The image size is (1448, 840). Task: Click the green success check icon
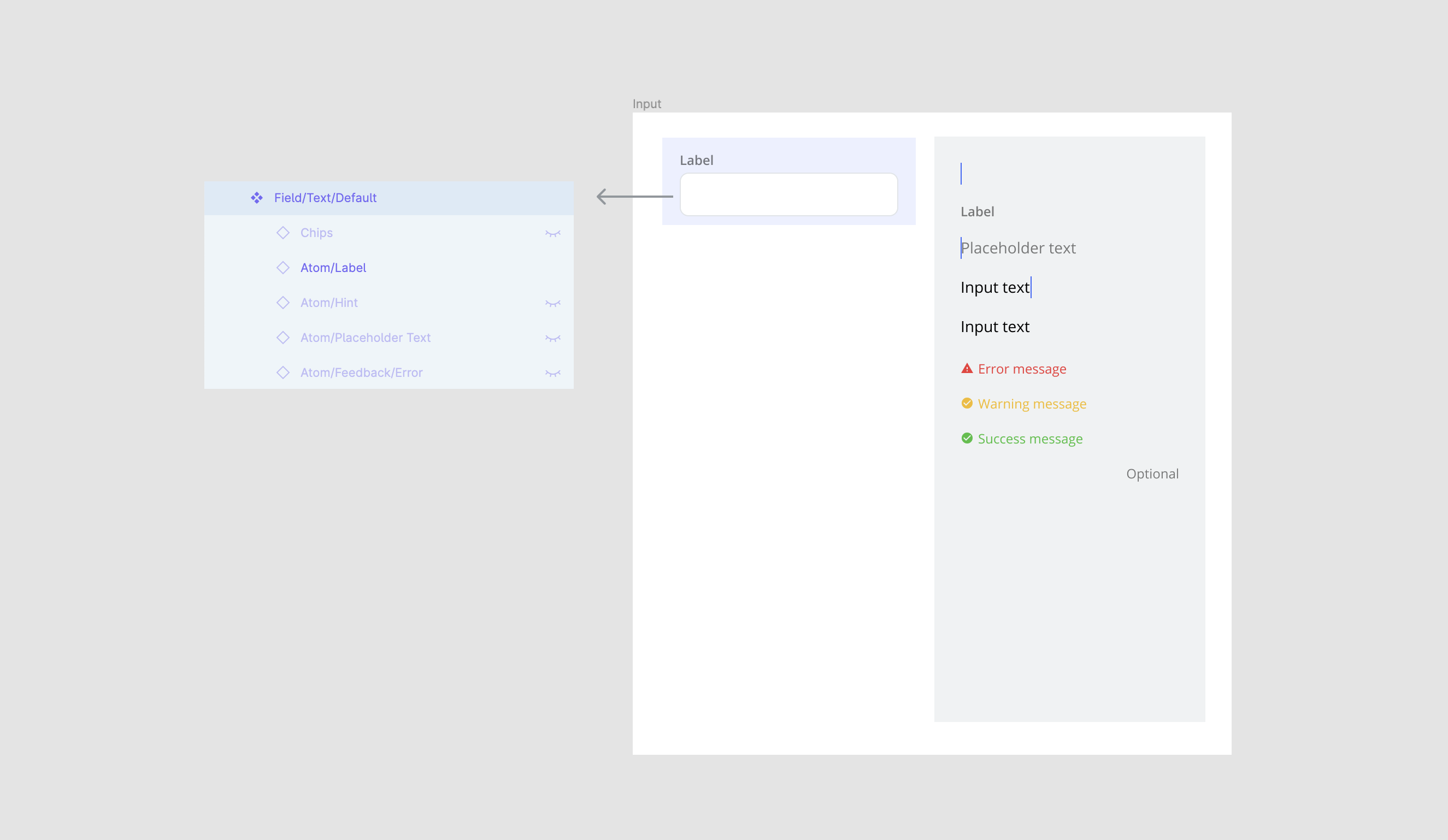tap(967, 439)
